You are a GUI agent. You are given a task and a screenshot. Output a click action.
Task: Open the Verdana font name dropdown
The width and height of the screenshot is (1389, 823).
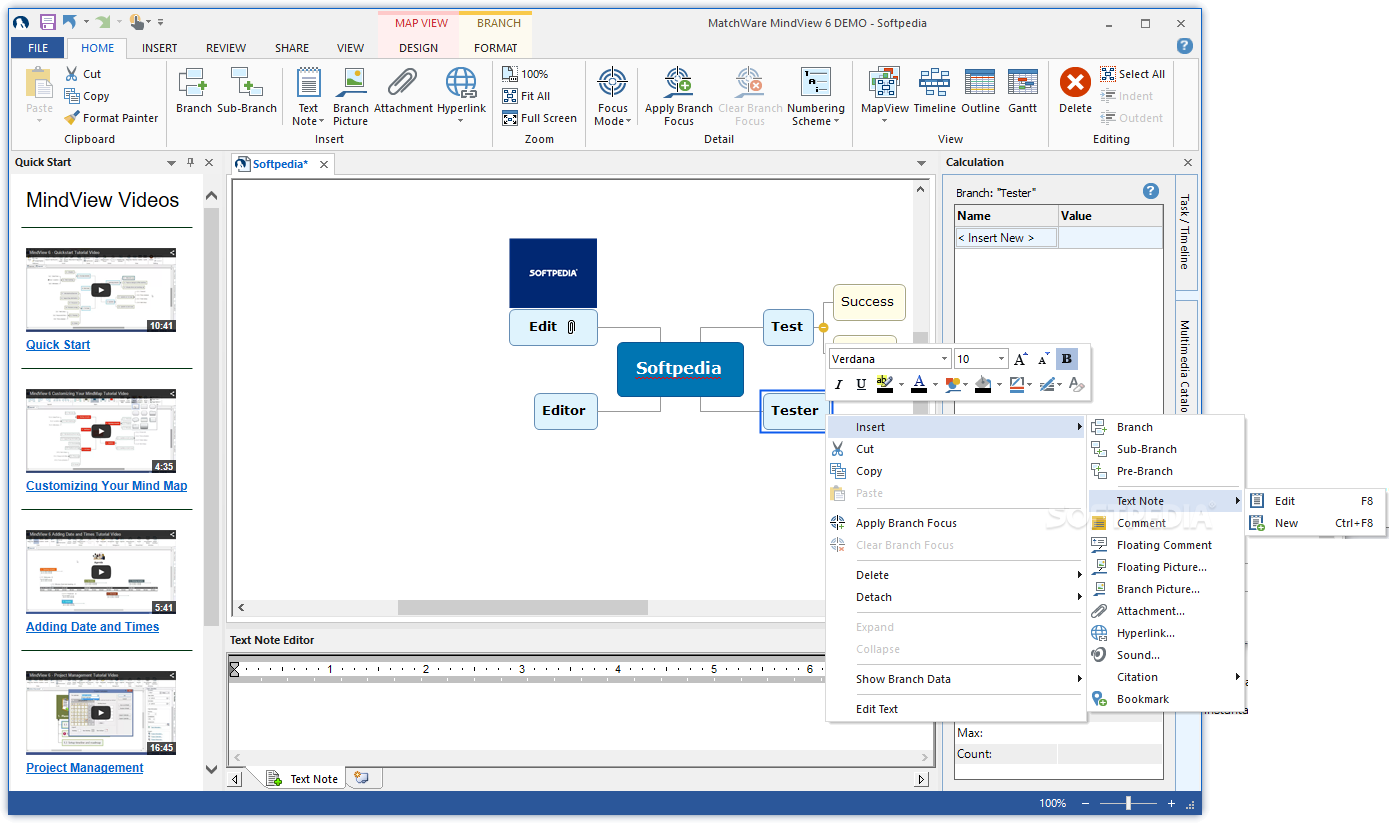(944, 359)
